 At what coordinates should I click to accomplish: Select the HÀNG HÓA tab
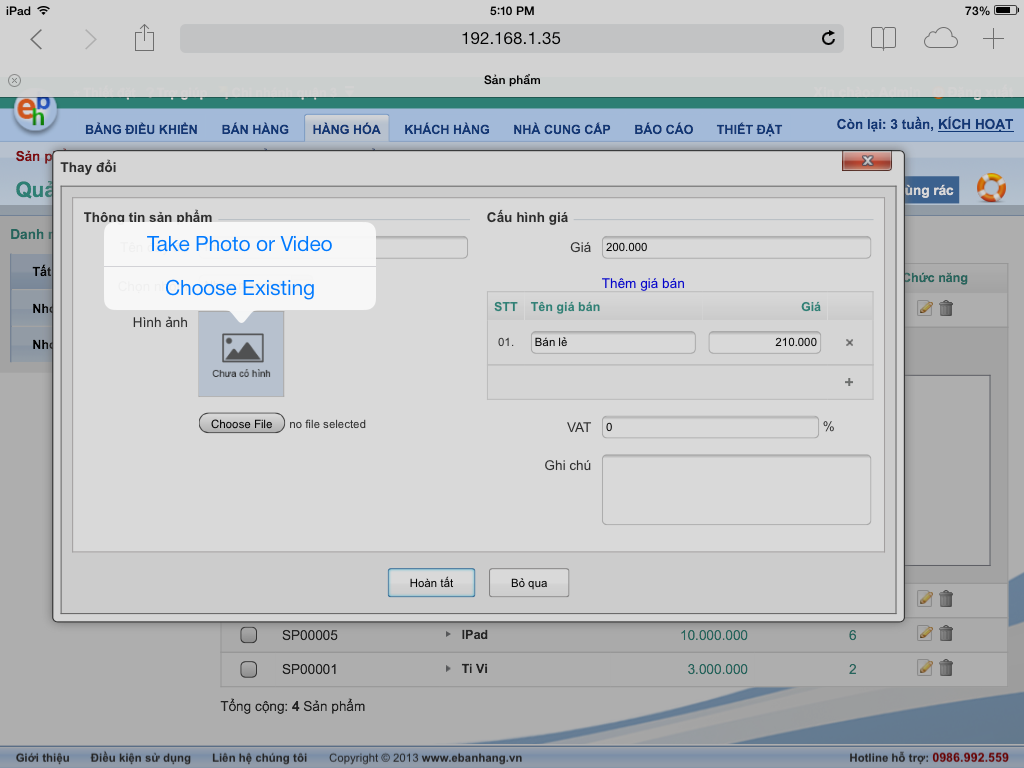coord(346,129)
